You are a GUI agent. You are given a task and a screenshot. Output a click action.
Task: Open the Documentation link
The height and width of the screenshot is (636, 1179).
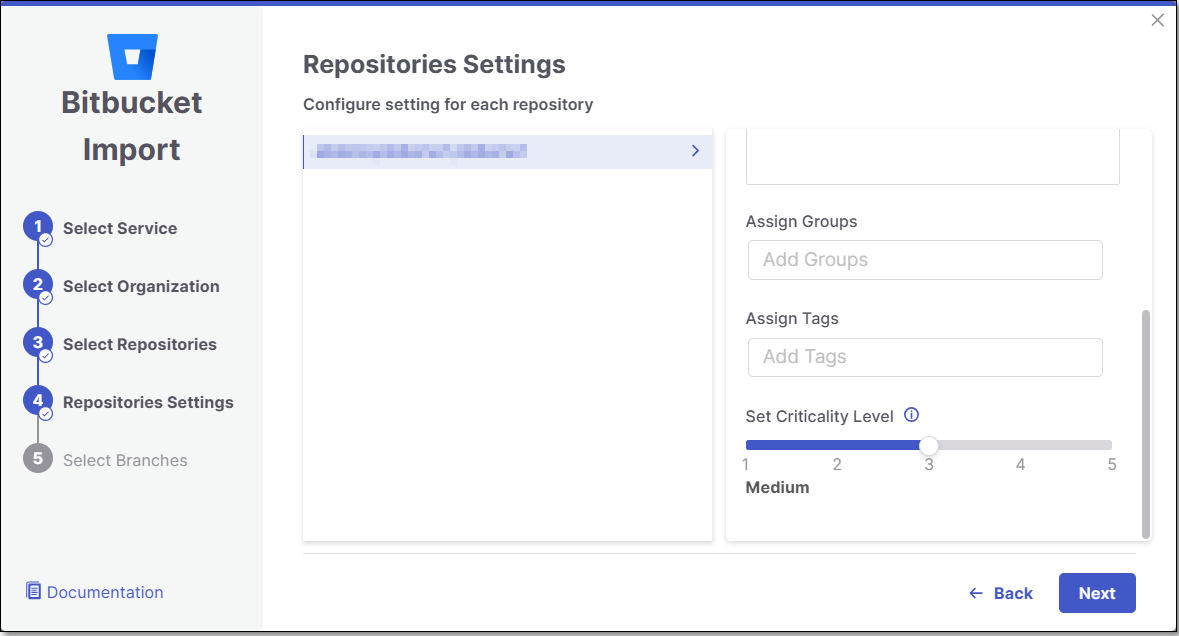tap(105, 592)
